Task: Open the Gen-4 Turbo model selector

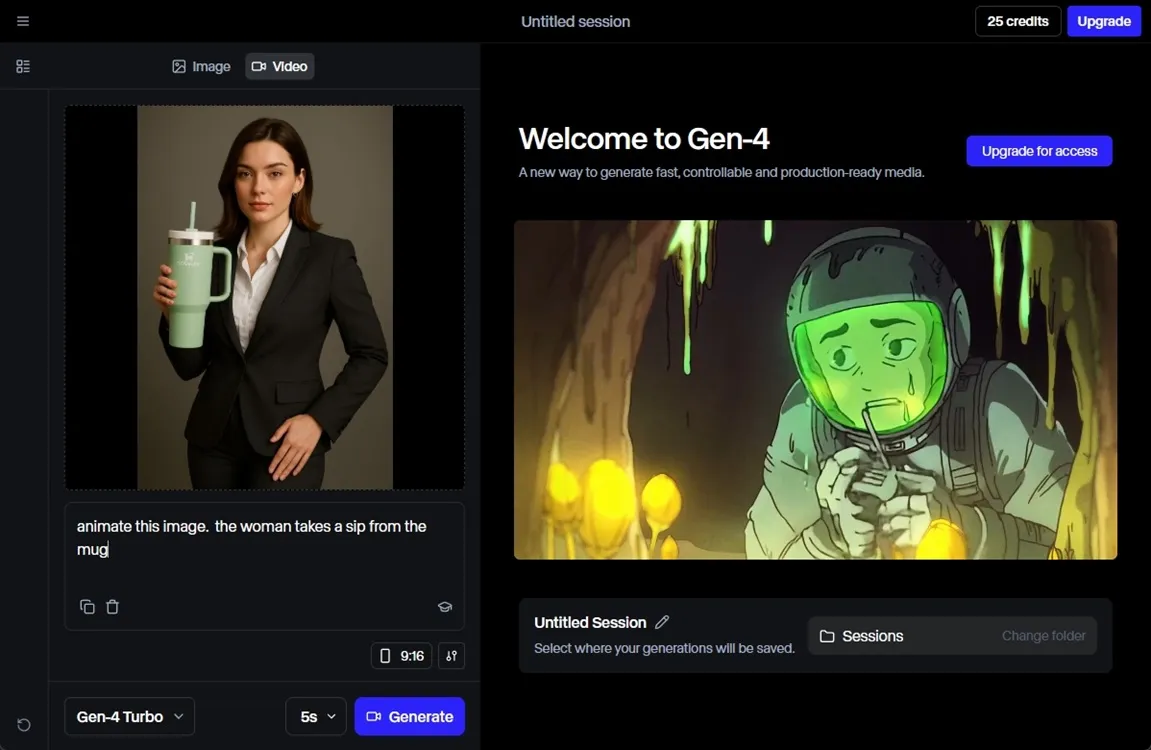Action: click(129, 716)
